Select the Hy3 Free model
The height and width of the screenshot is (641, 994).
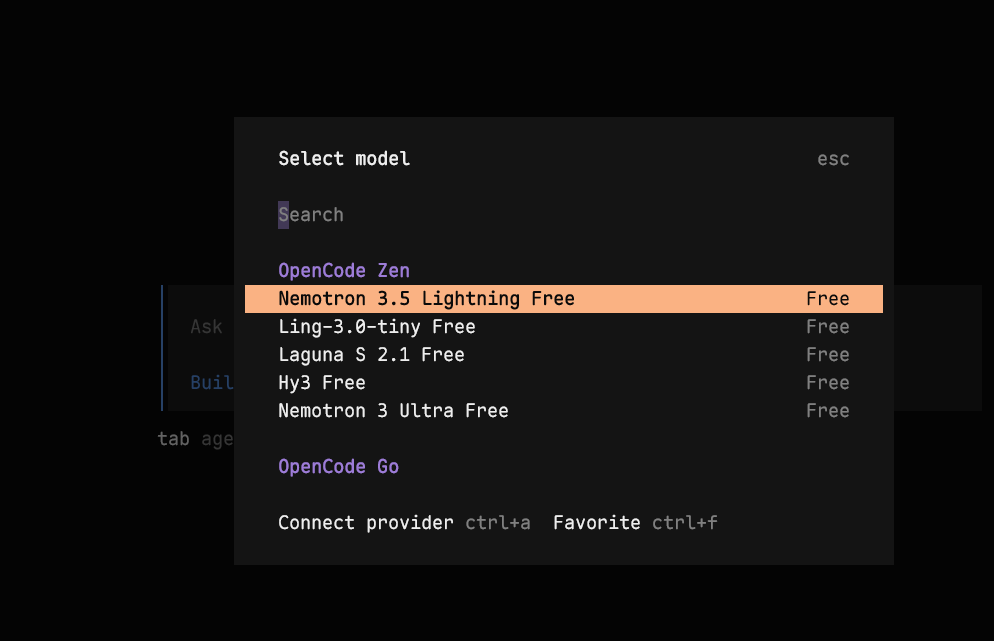(564, 382)
